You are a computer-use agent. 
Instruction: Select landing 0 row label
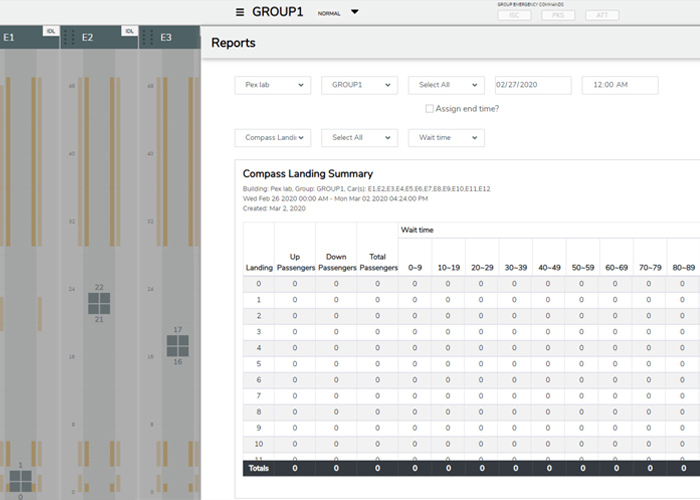pos(258,284)
